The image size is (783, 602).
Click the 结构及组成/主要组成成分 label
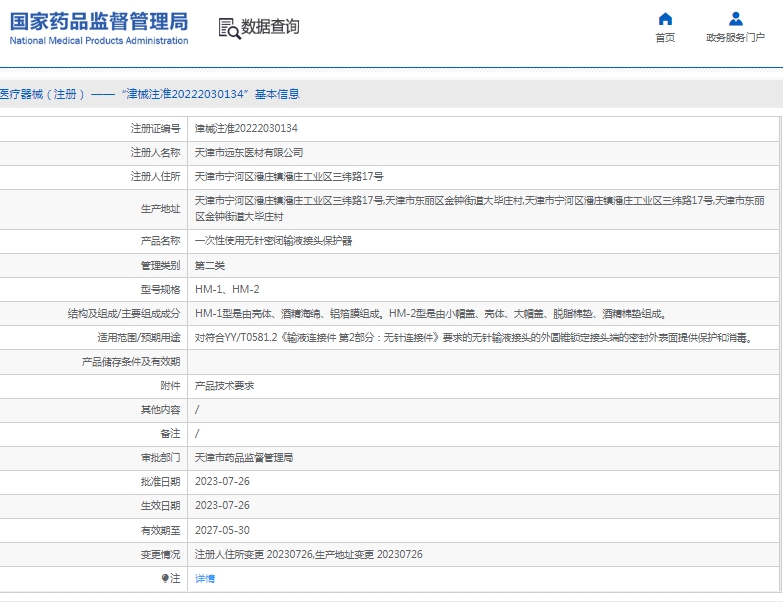pos(124,313)
